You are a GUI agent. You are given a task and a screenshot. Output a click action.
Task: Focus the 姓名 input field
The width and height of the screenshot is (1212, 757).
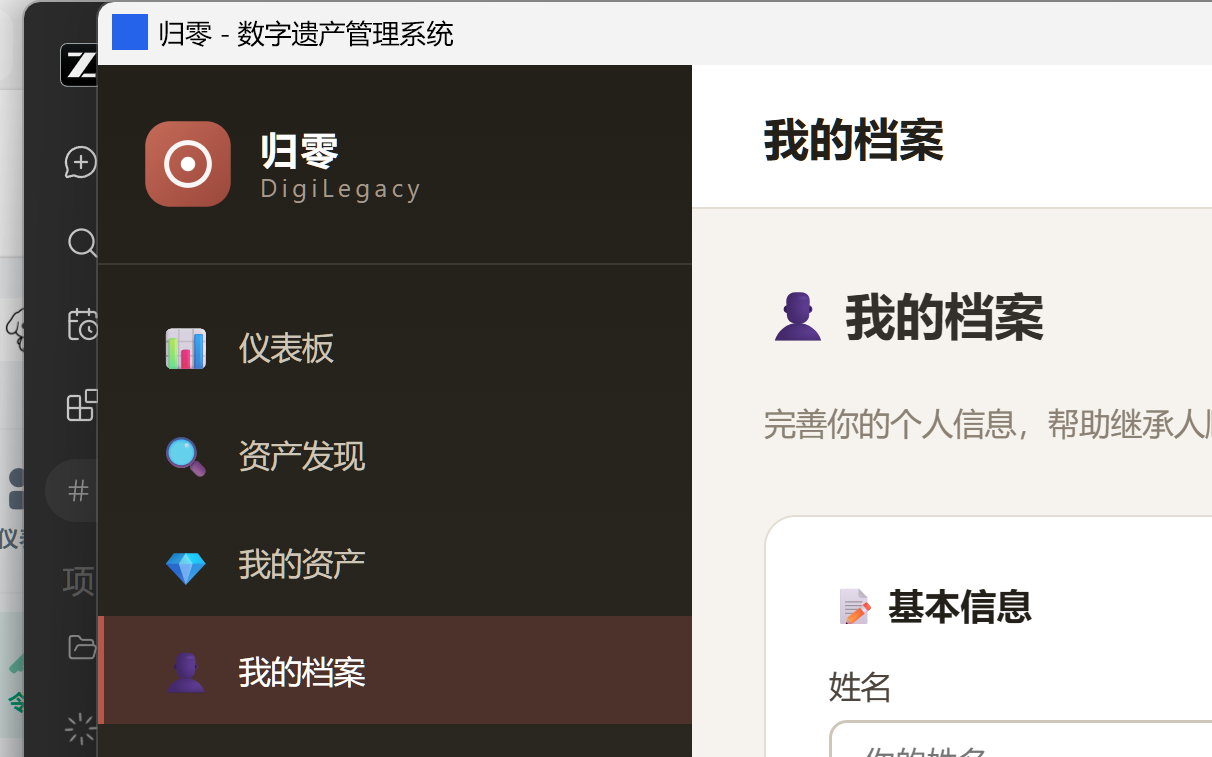click(x=1020, y=739)
